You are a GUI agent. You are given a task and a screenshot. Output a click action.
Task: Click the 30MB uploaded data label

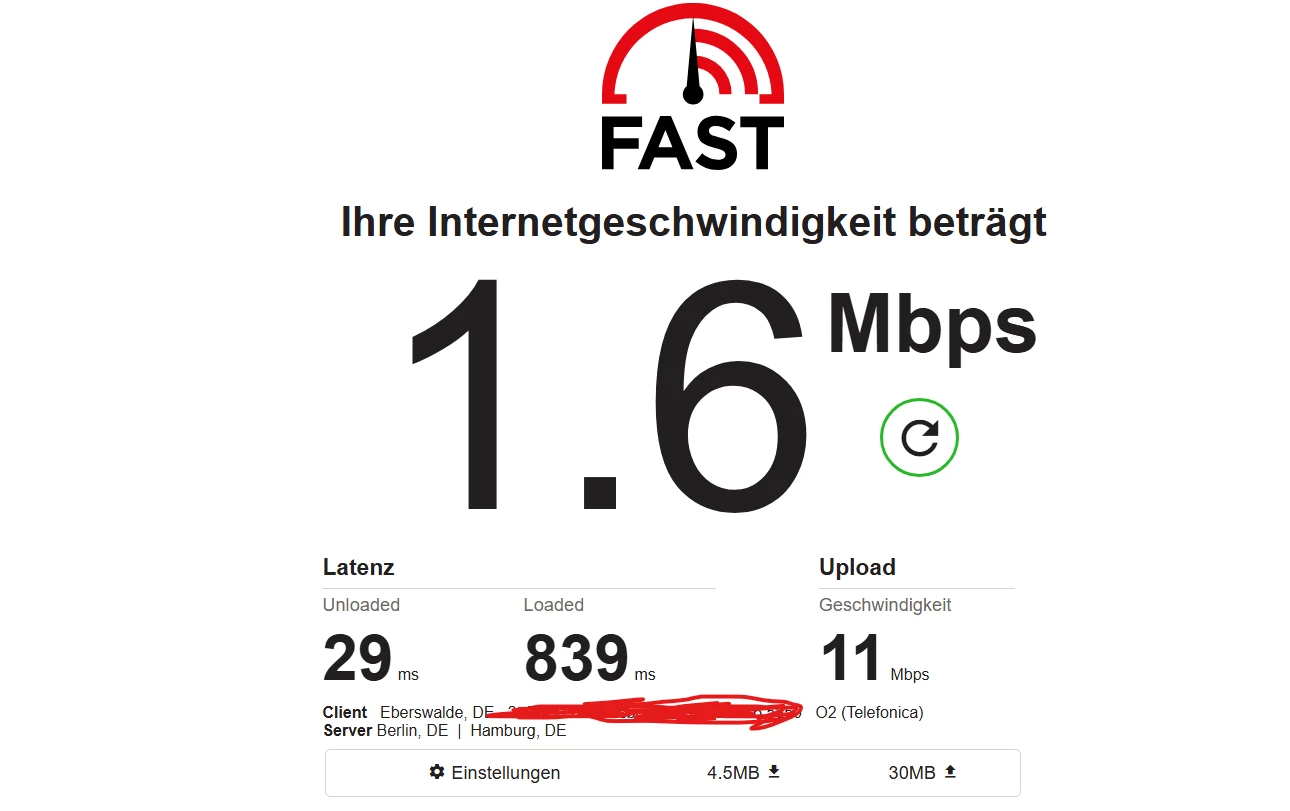tap(911, 773)
